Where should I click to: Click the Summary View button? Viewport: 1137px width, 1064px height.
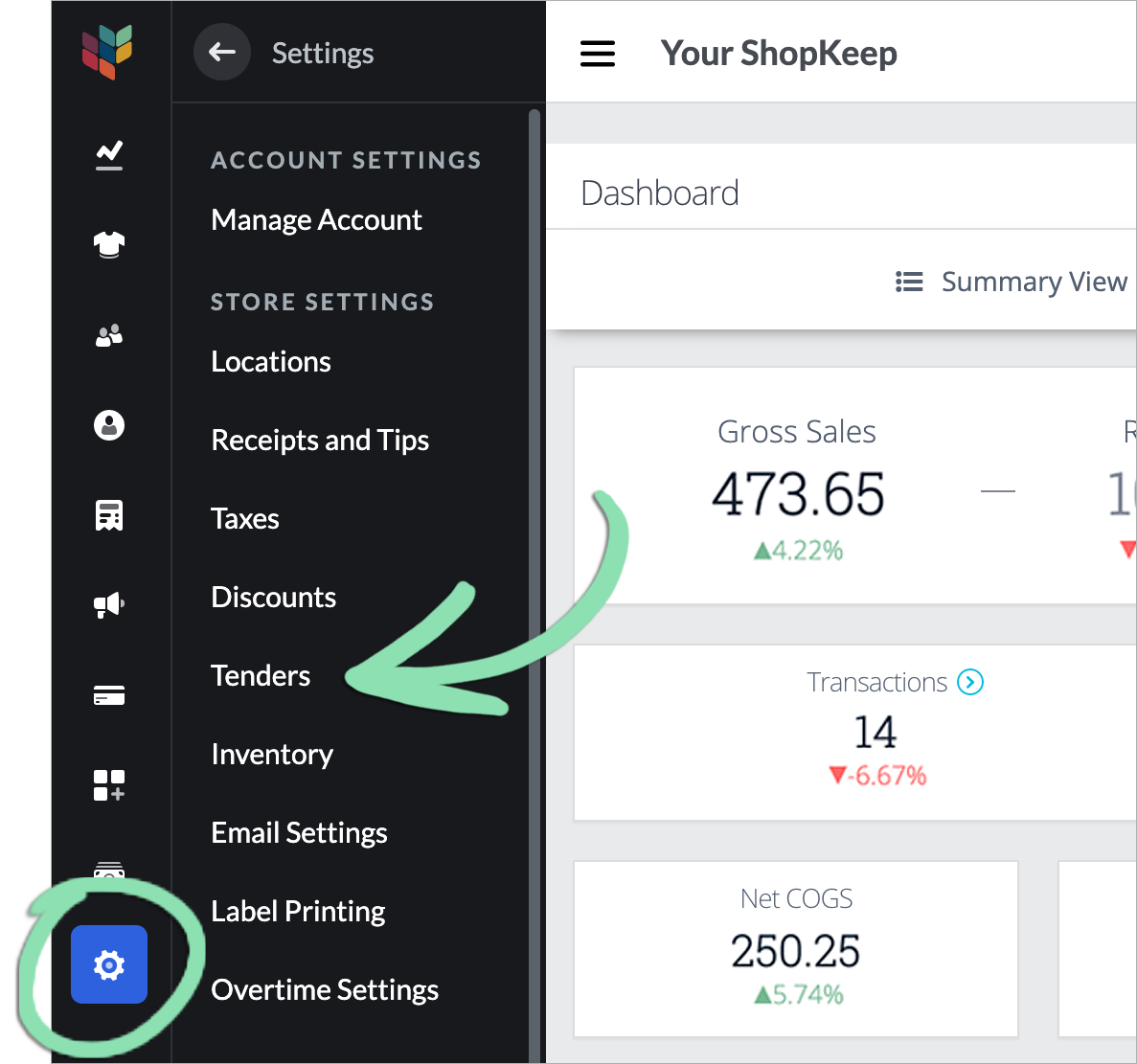[x=1011, y=282]
